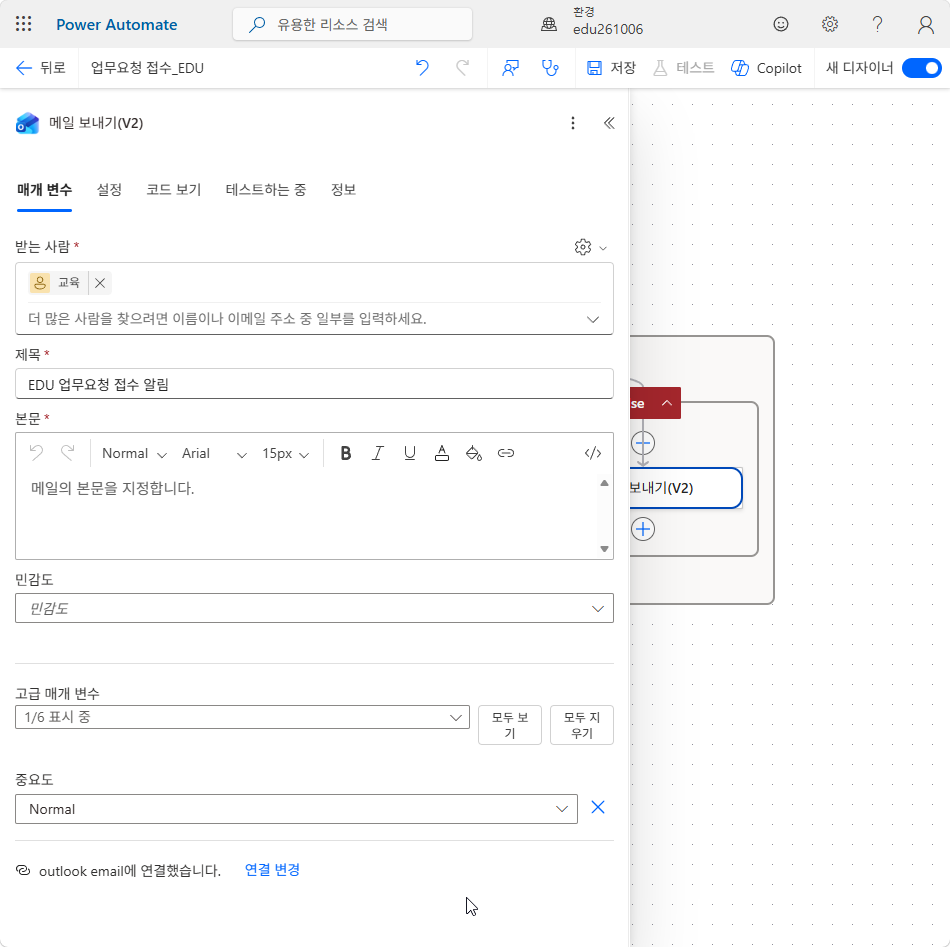Remove the 중요도 parameter with X
950x947 pixels.
(597, 808)
